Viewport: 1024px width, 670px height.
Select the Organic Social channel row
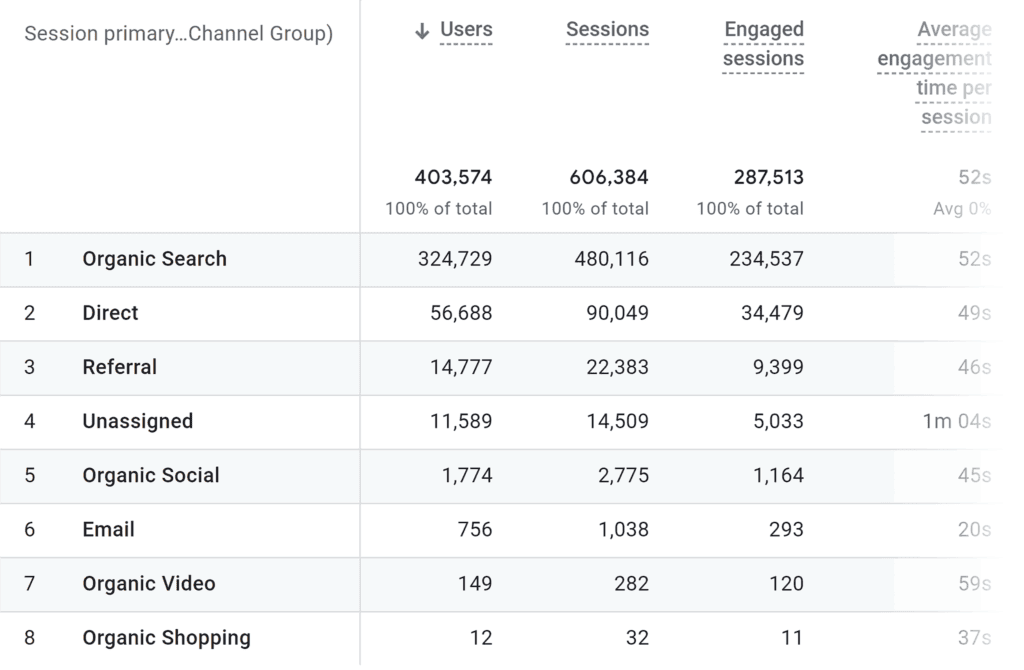click(x=150, y=476)
